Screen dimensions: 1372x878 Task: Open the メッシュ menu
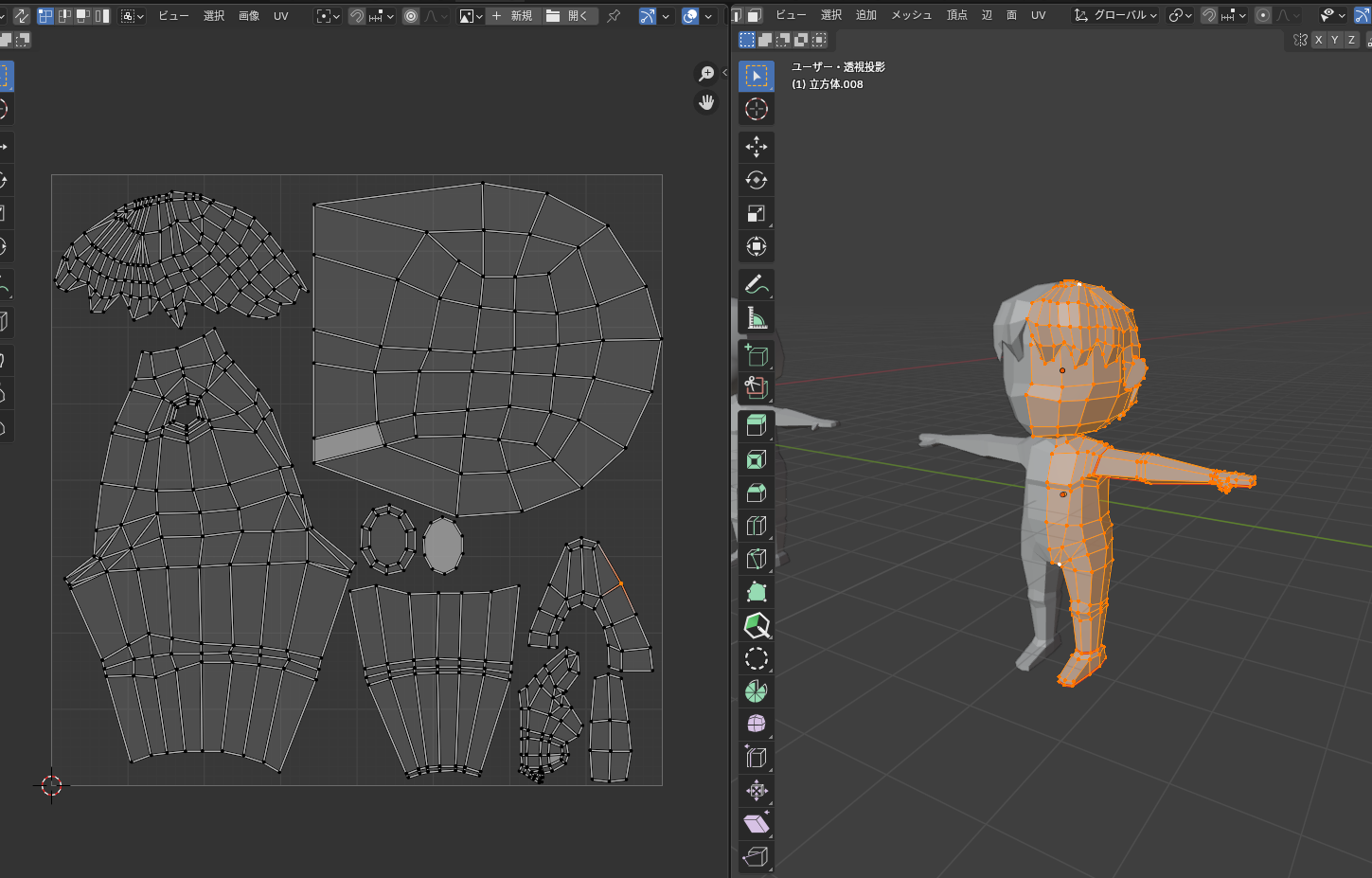(911, 15)
